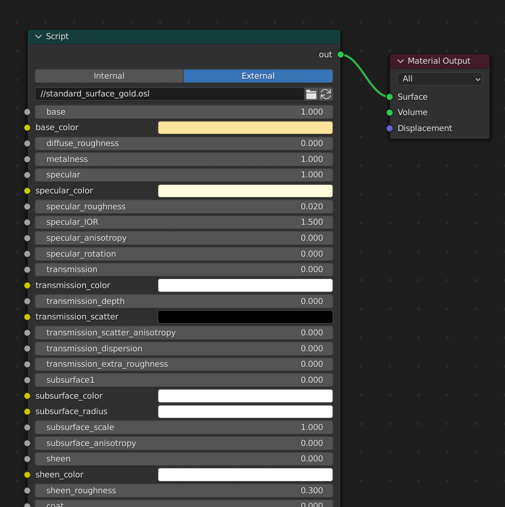Click the subsurface_scale value field
Screen dimensions: 505x507
pyautogui.click(x=184, y=427)
